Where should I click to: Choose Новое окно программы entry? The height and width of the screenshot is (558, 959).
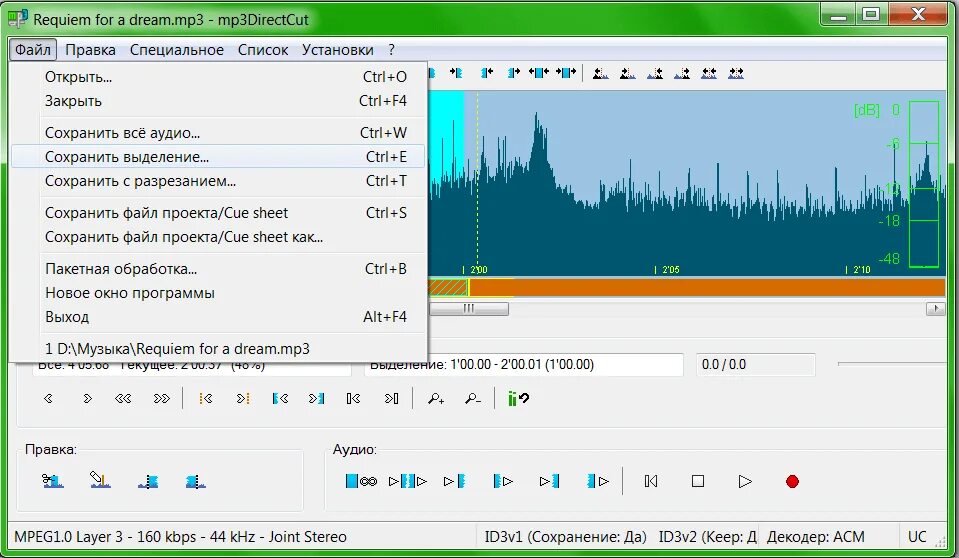[218, 292]
